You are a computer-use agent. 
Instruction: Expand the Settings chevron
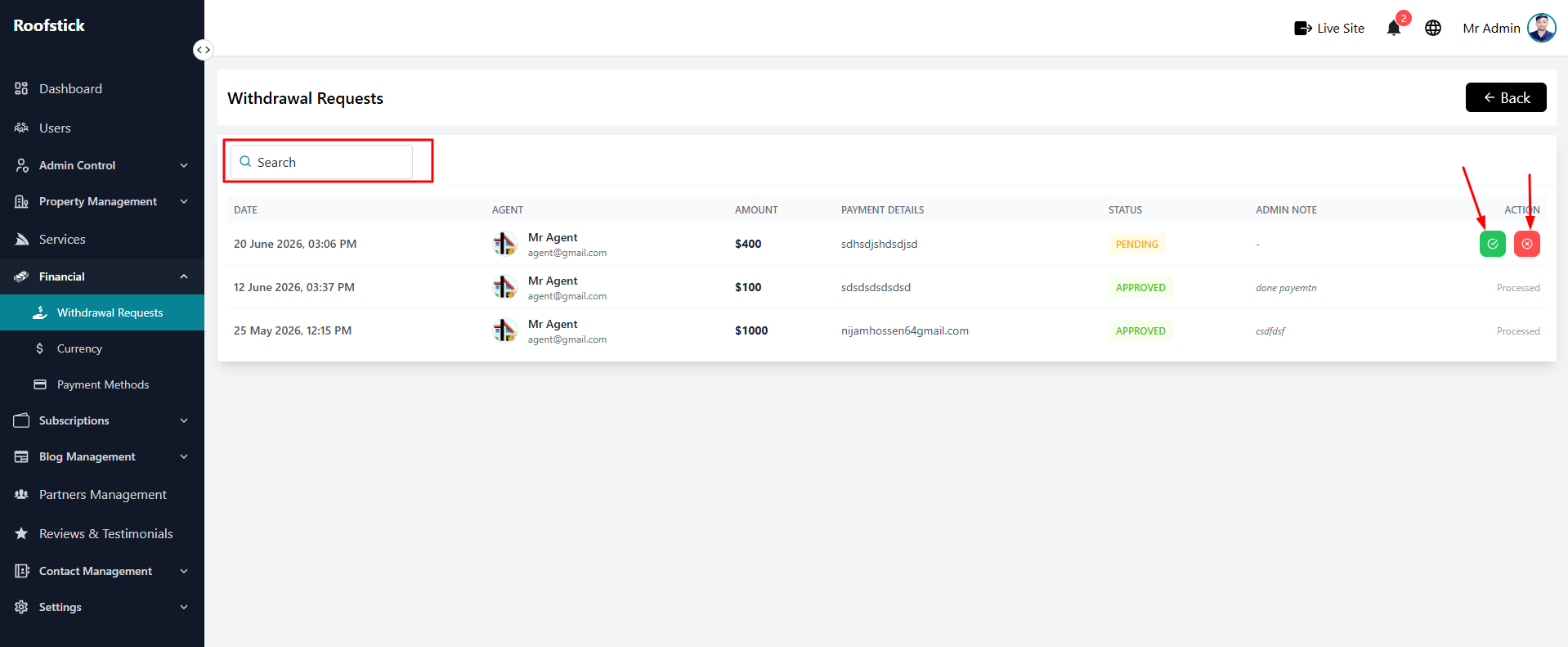tap(184, 607)
